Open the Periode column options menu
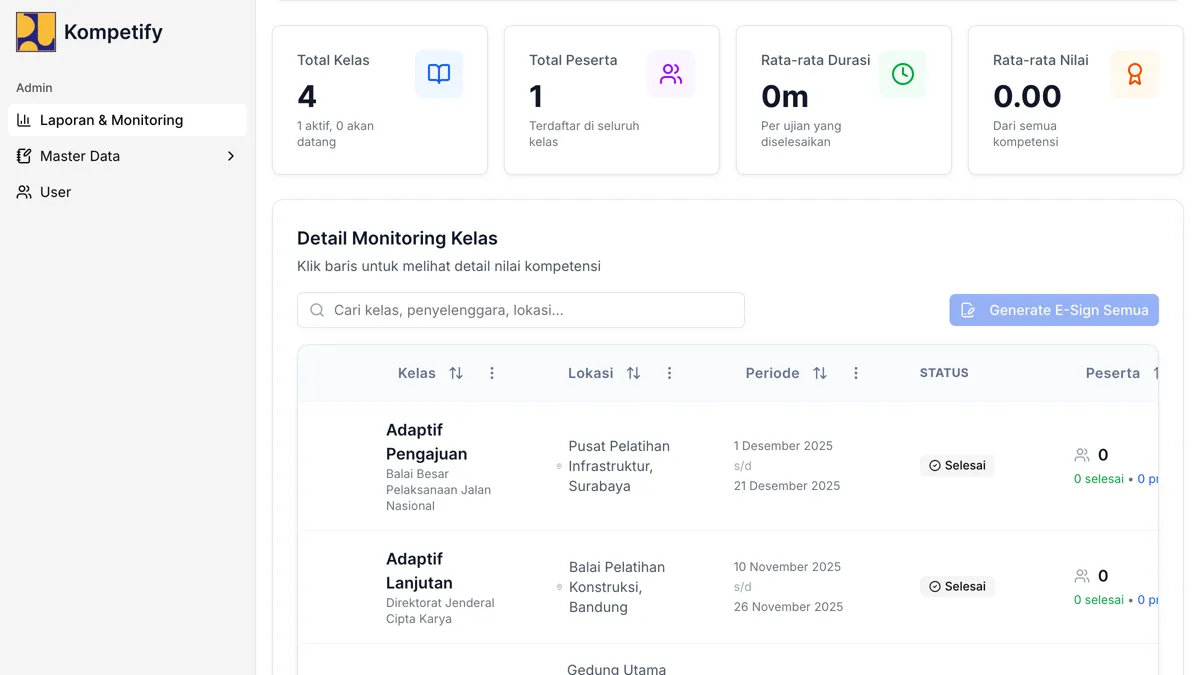 855,373
